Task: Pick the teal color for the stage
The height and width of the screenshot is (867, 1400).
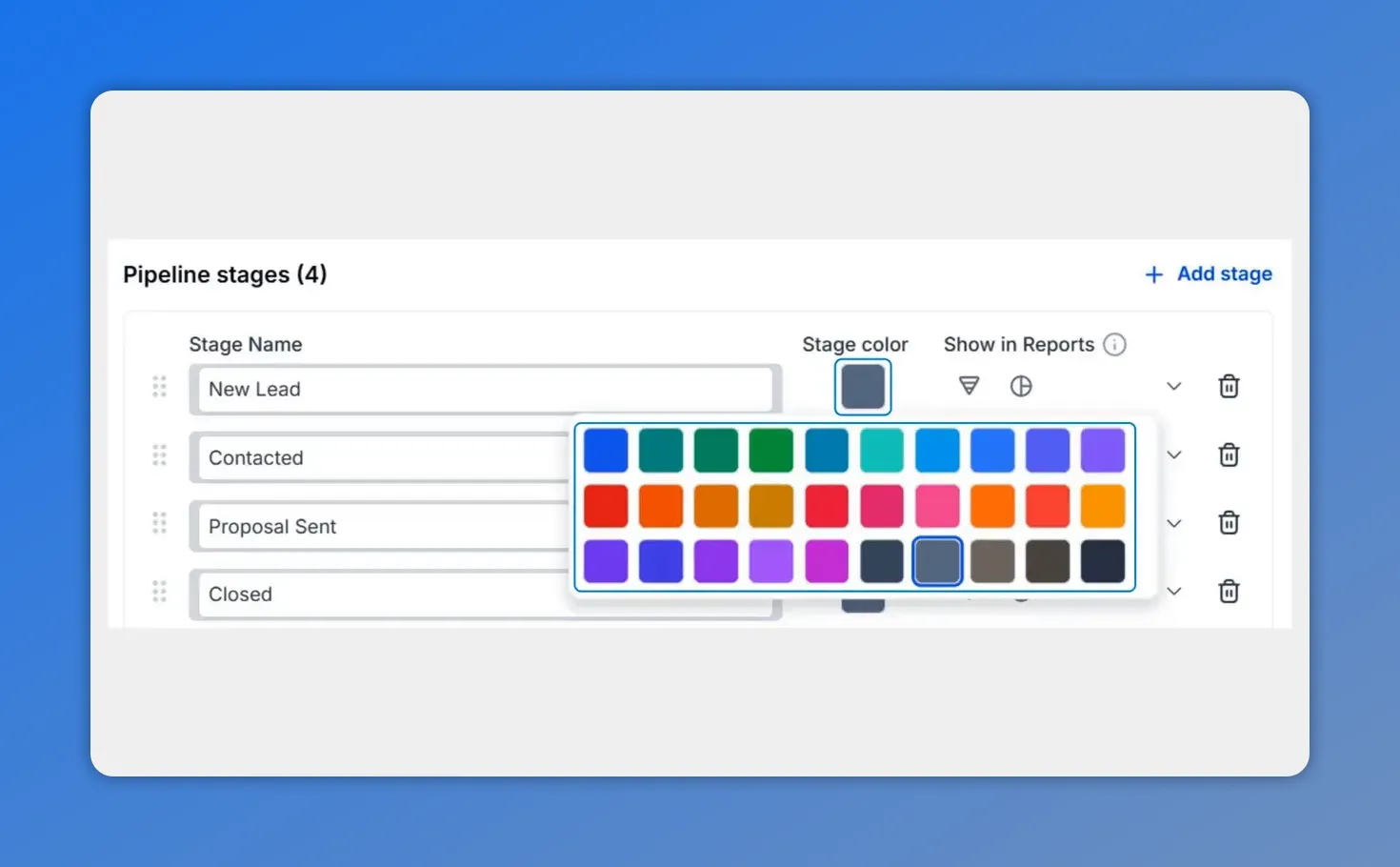Action: (x=661, y=450)
